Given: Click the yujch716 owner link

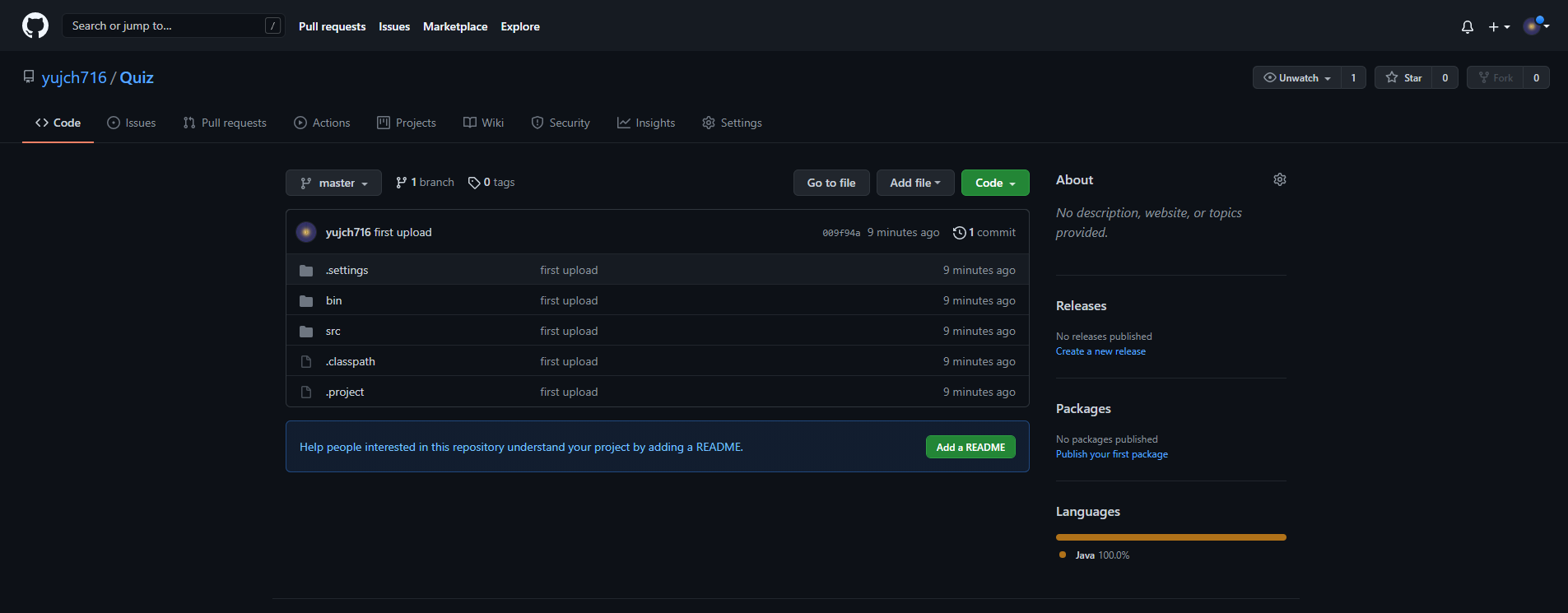Looking at the screenshot, I should (x=74, y=77).
